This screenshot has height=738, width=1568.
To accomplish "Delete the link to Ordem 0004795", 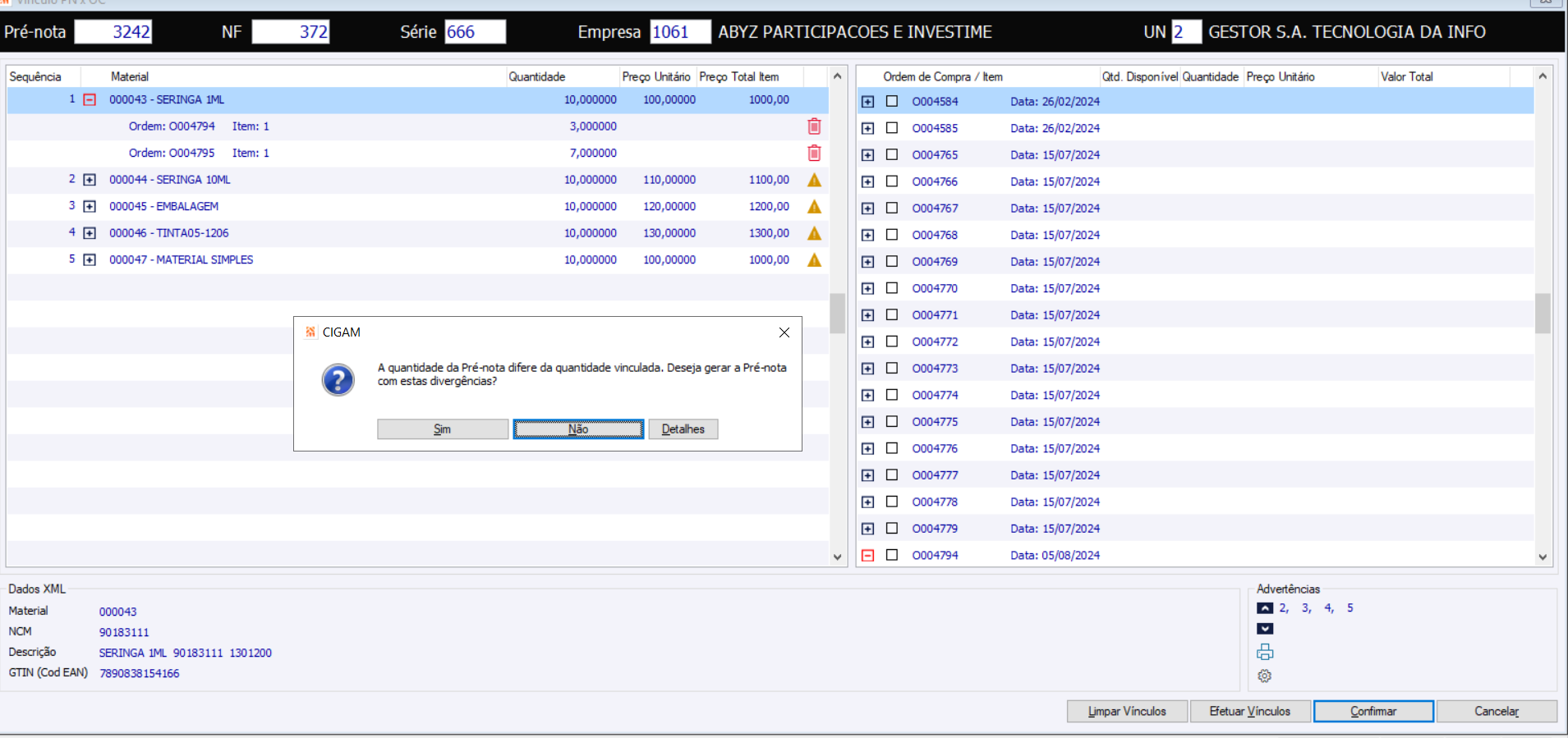I will [x=814, y=153].
